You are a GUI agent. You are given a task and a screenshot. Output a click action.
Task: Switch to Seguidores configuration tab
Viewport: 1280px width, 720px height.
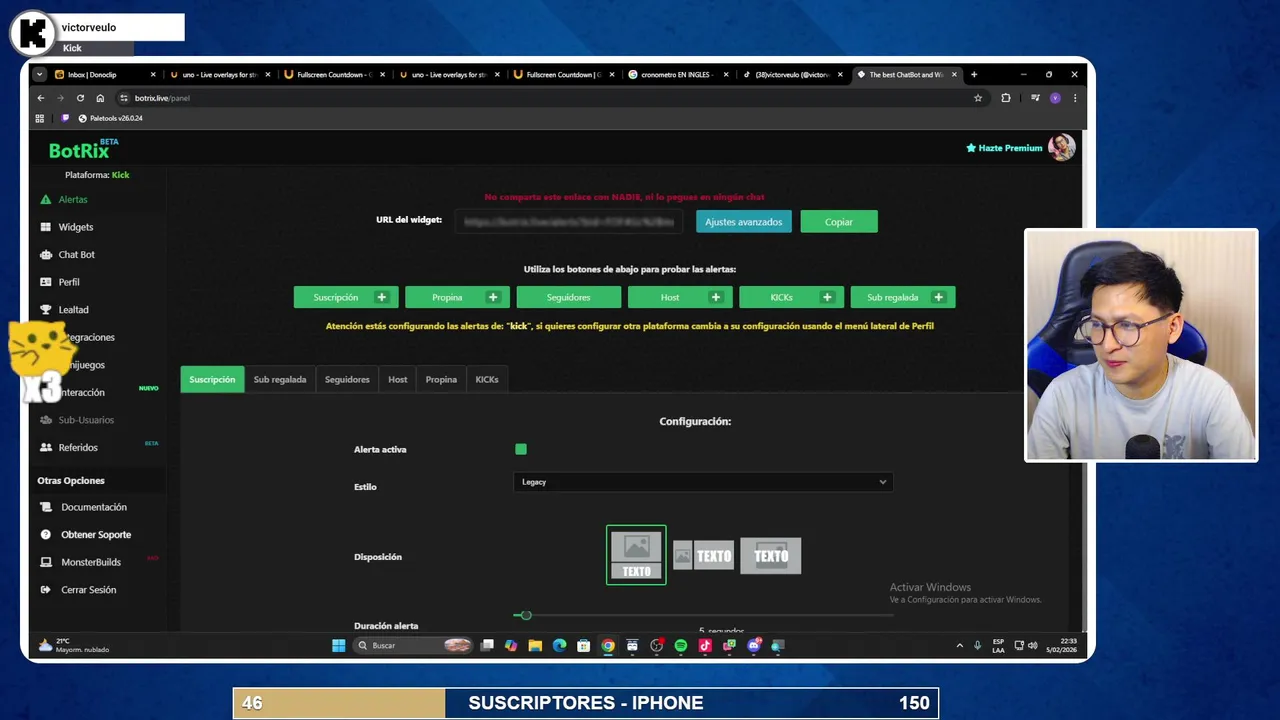tap(347, 379)
